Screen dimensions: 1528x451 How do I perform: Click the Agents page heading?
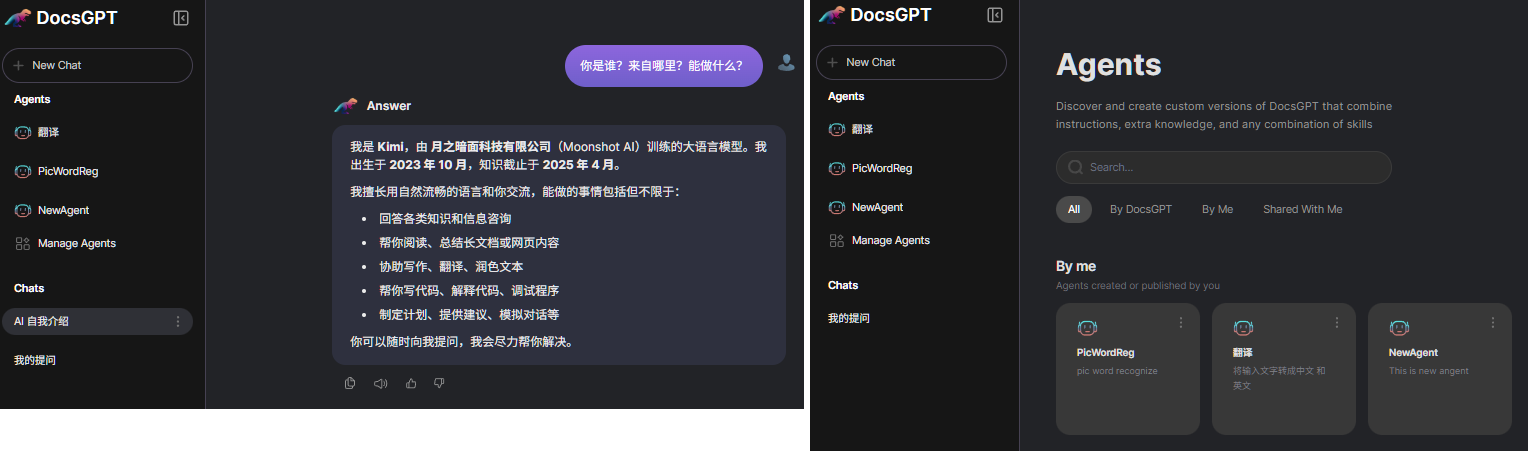pyautogui.click(x=1108, y=66)
